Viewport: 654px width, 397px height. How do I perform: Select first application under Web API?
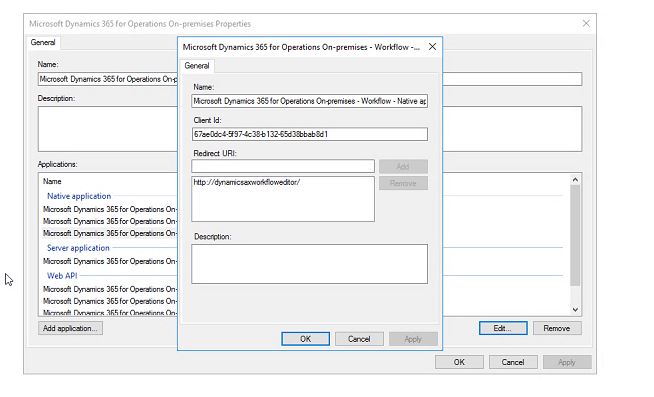[x=110, y=289]
